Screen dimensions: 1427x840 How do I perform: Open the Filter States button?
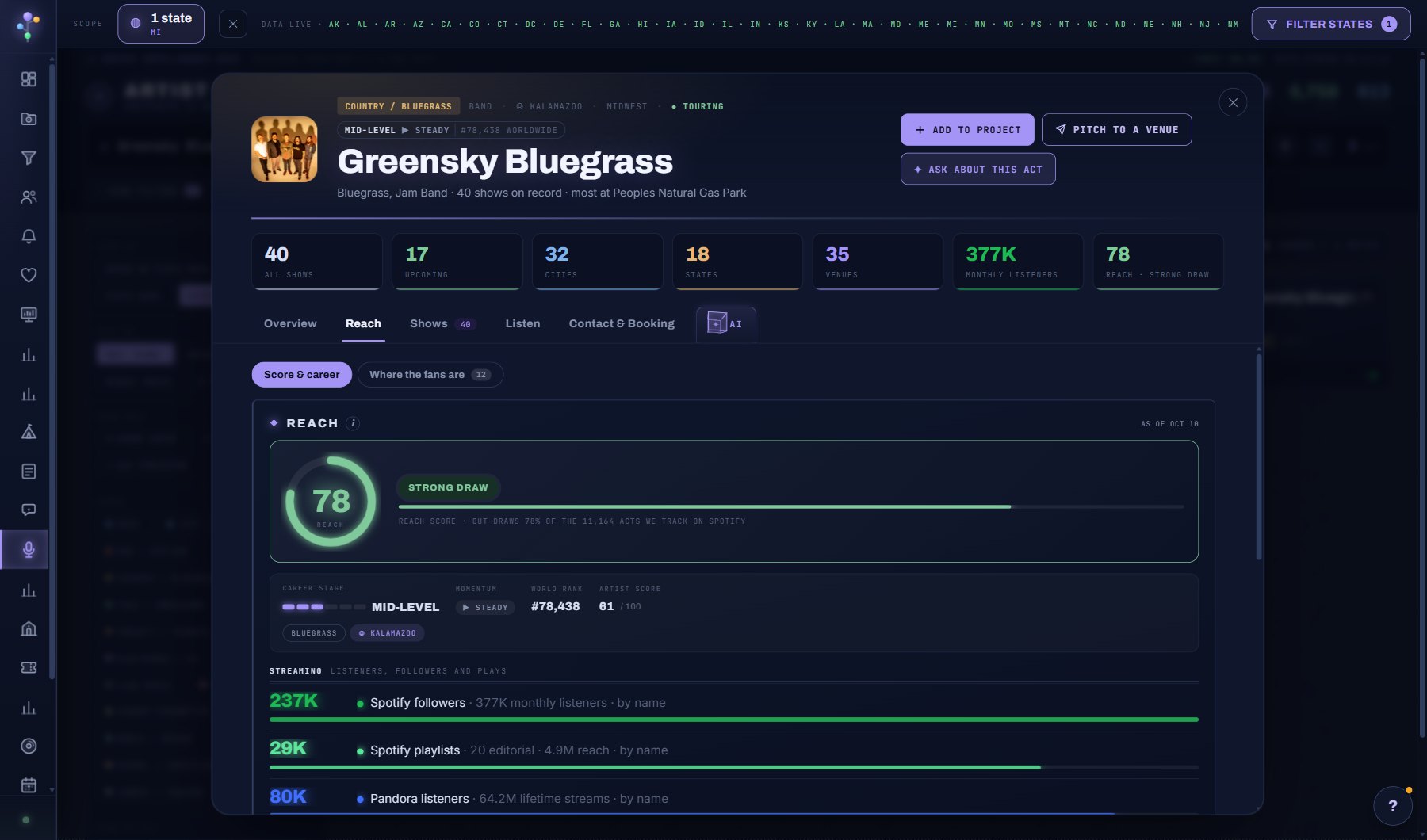pyautogui.click(x=1330, y=24)
